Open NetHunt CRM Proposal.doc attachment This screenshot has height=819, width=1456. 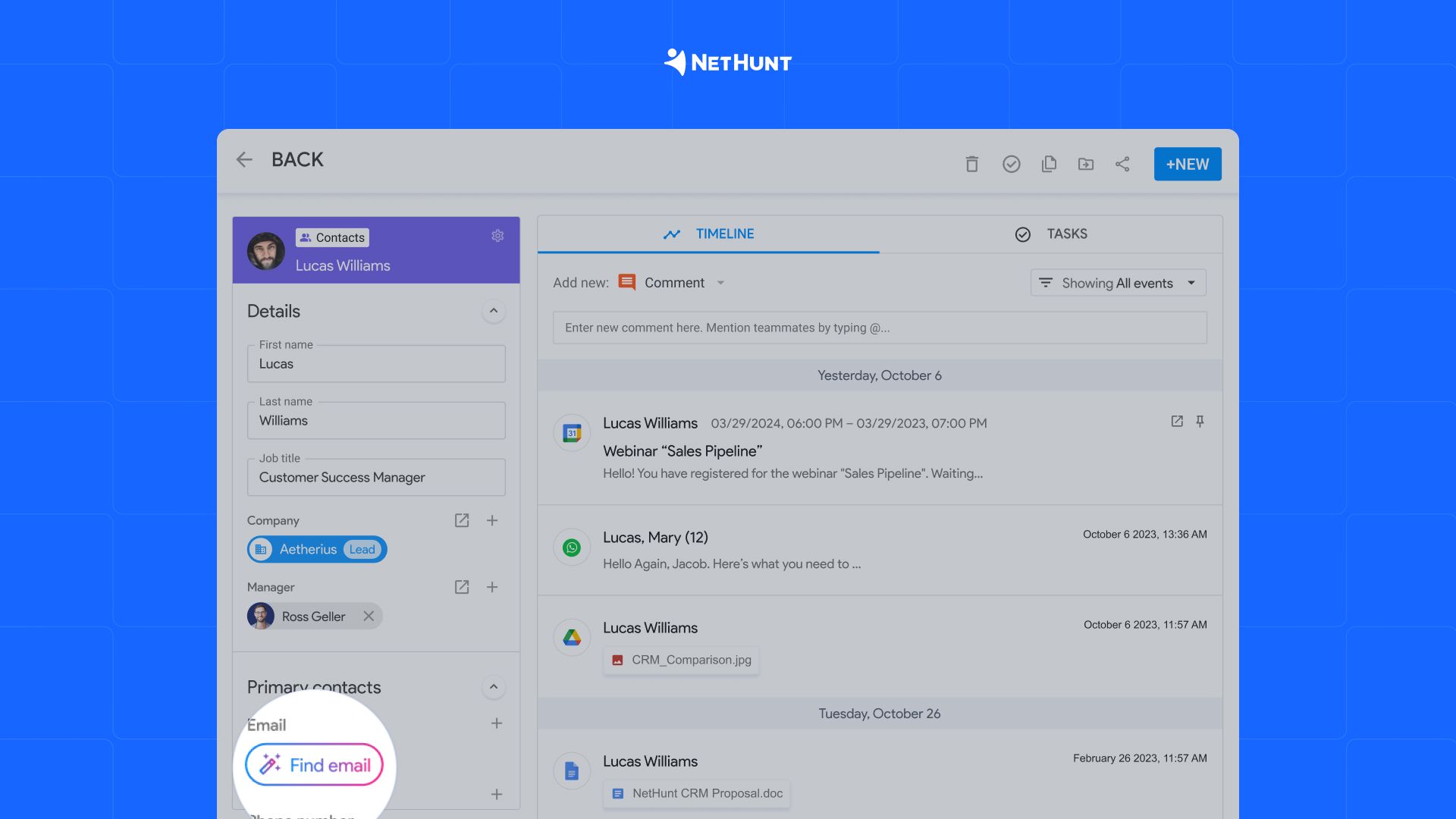pyautogui.click(x=697, y=793)
